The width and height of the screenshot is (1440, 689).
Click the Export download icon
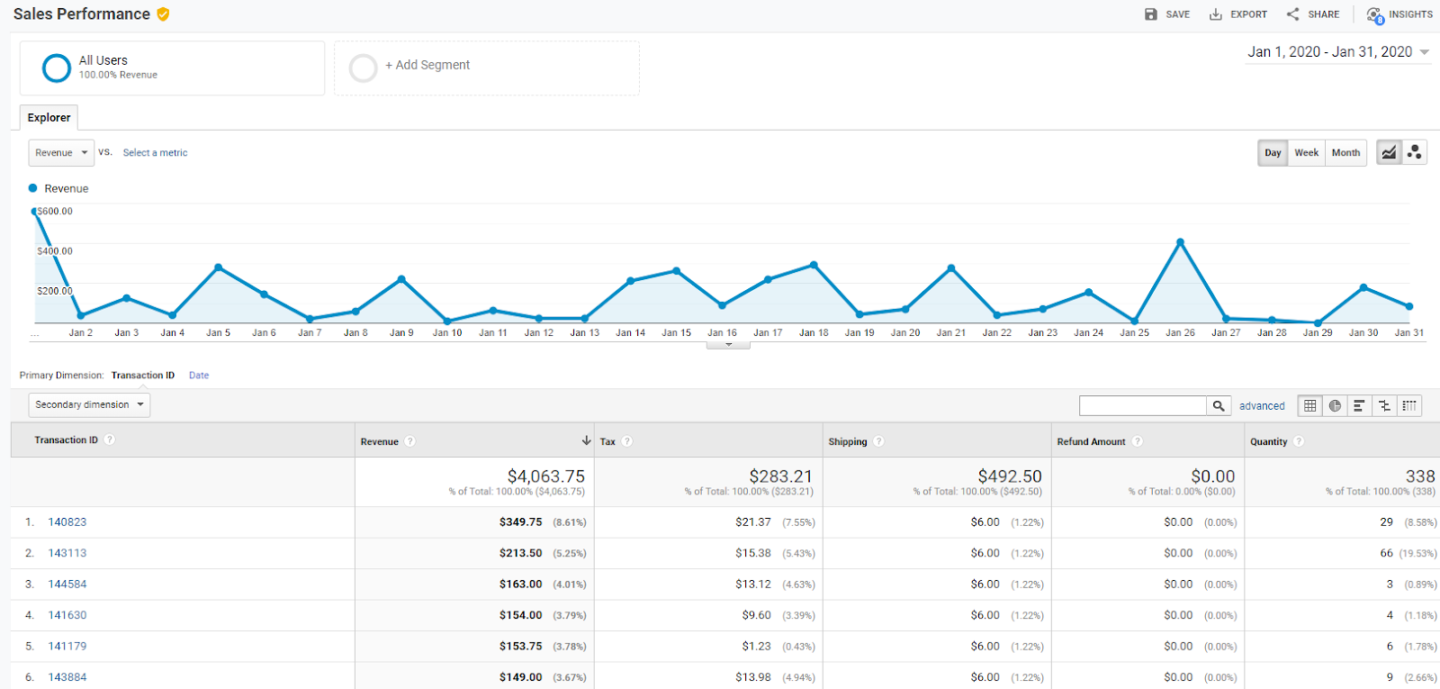click(x=1216, y=15)
